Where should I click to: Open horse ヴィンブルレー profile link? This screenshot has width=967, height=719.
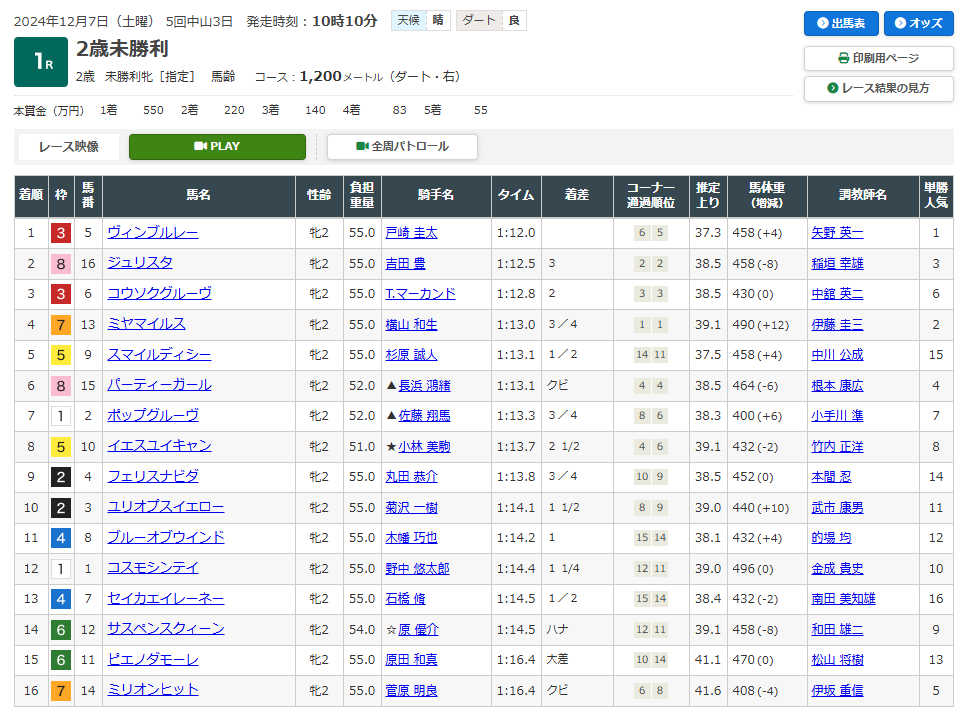pos(152,233)
